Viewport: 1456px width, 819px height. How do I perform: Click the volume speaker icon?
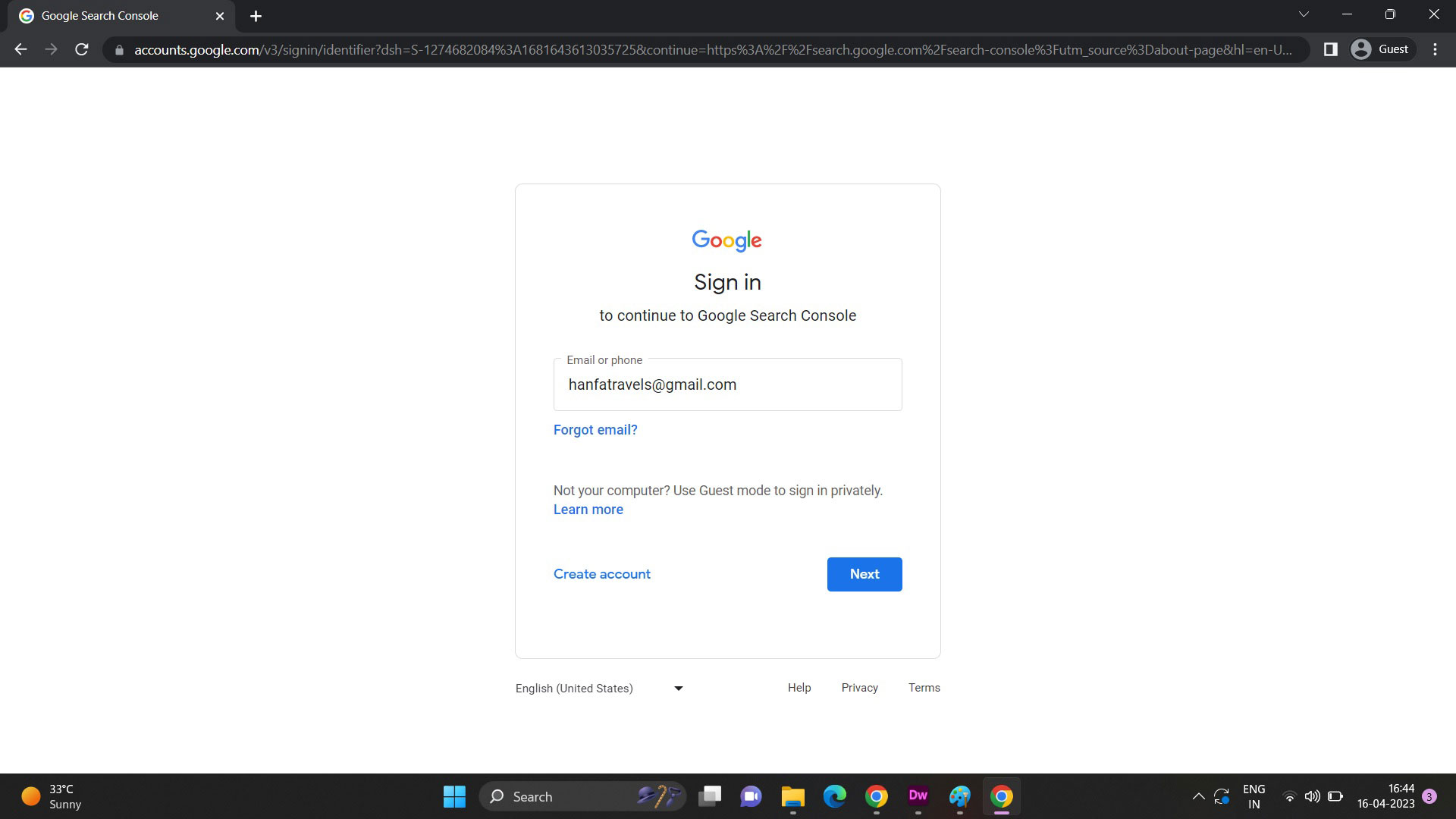[1312, 796]
